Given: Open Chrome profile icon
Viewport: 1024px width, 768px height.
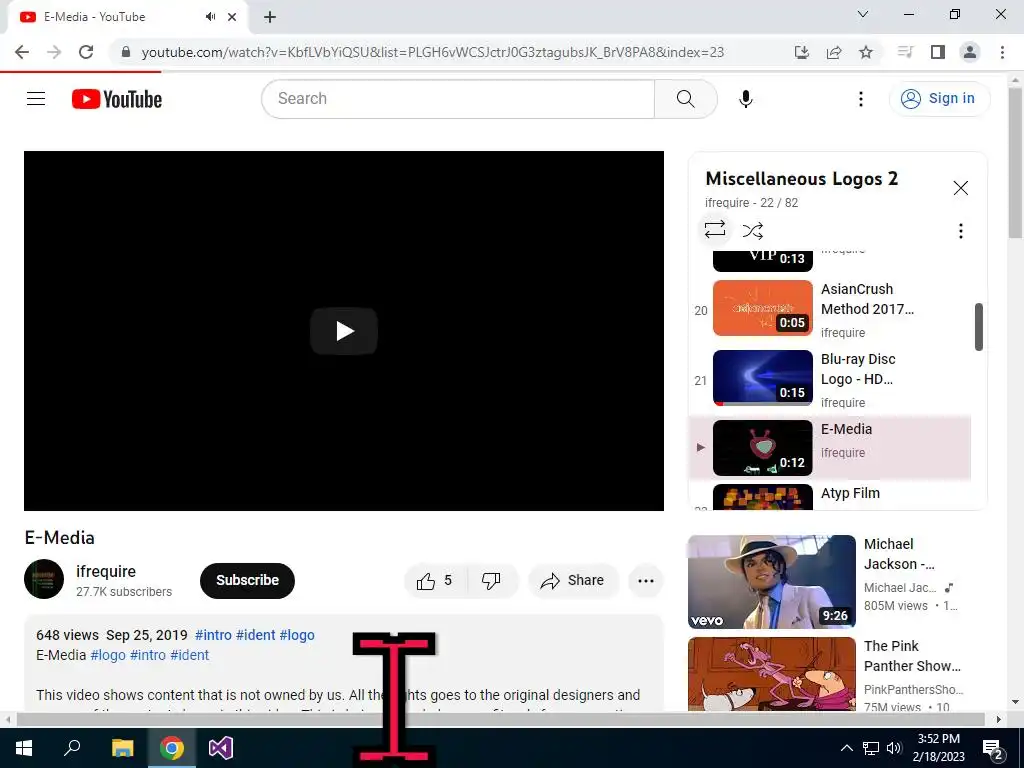Looking at the screenshot, I should (x=970, y=52).
